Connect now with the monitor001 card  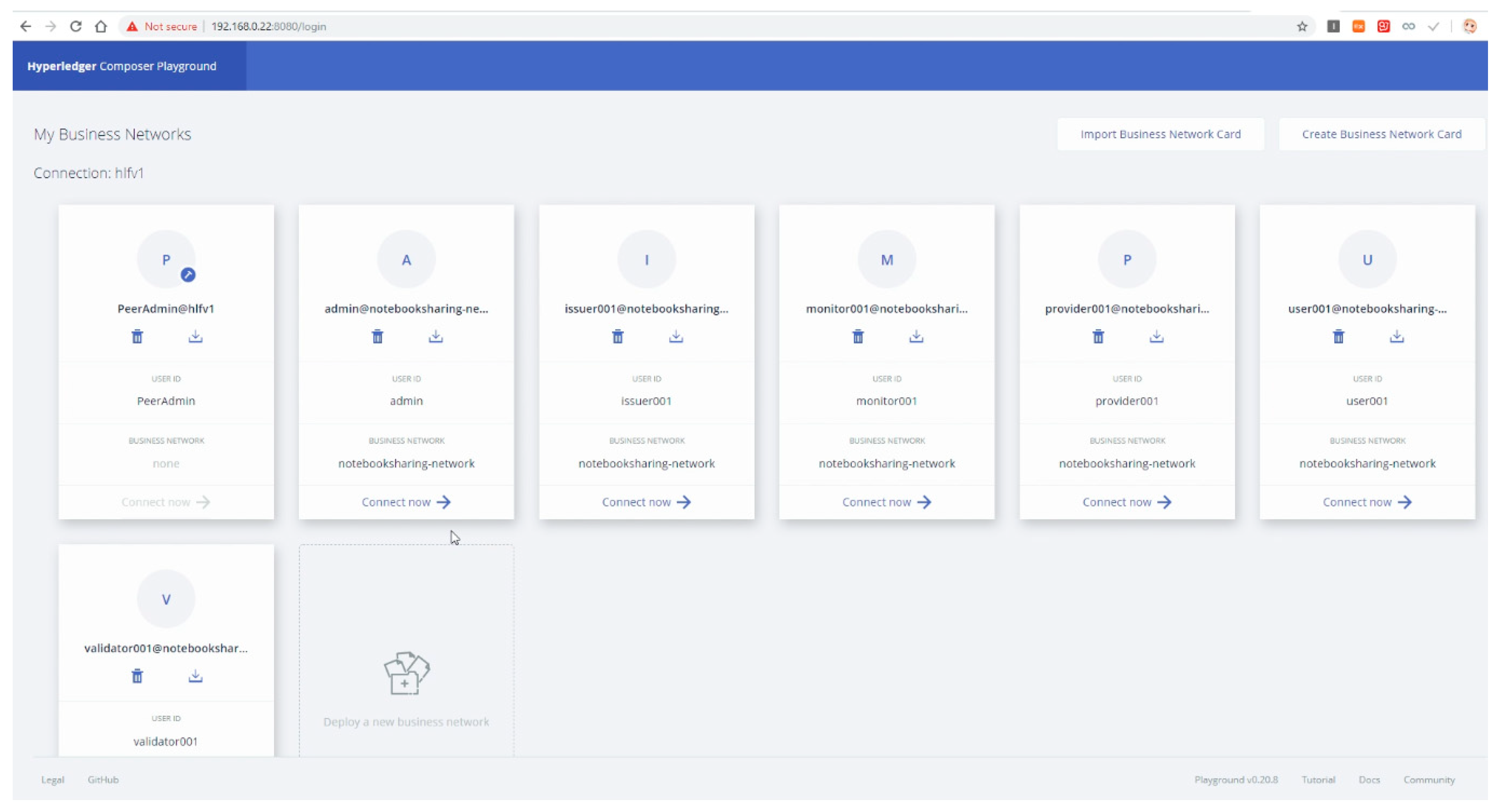pos(887,502)
